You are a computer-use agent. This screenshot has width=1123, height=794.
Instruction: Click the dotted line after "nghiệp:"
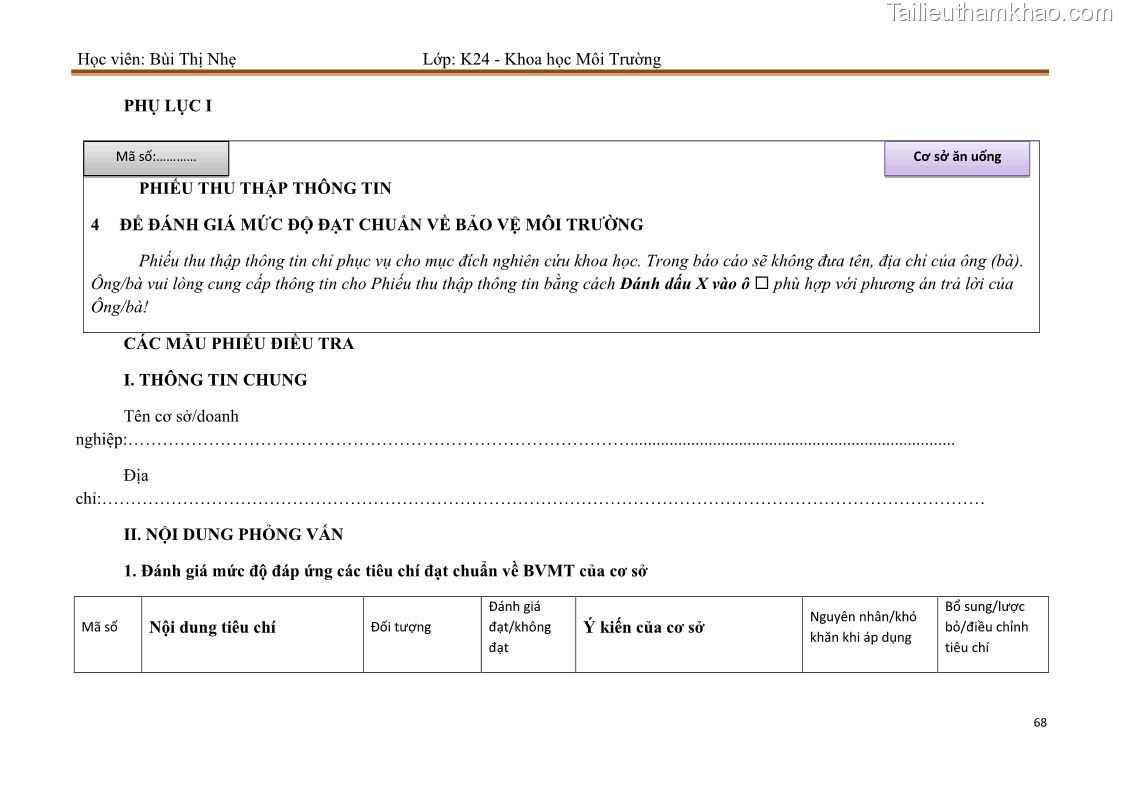pyautogui.click(x=540, y=440)
